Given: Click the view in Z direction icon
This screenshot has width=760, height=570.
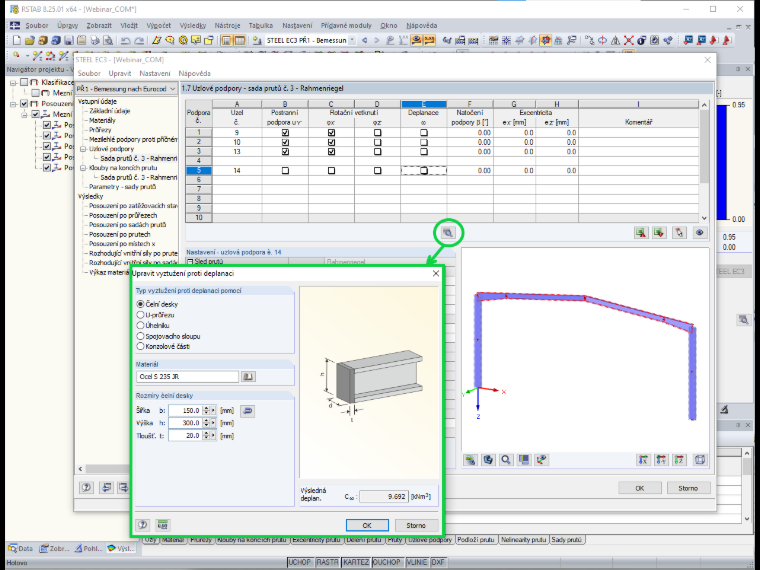Looking at the screenshot, I should point(680,459).
